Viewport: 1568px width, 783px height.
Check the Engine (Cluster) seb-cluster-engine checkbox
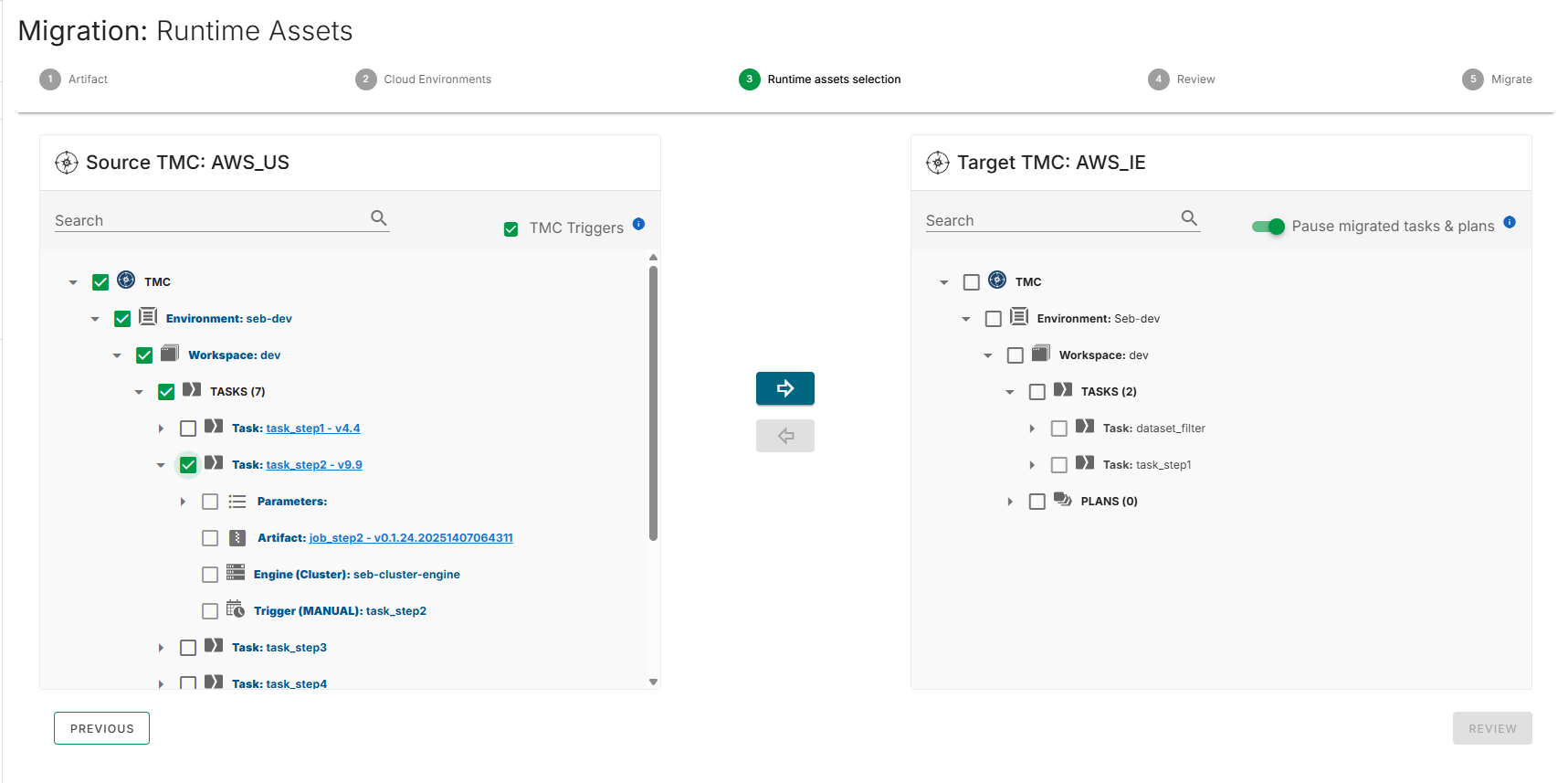pos(210,575)
